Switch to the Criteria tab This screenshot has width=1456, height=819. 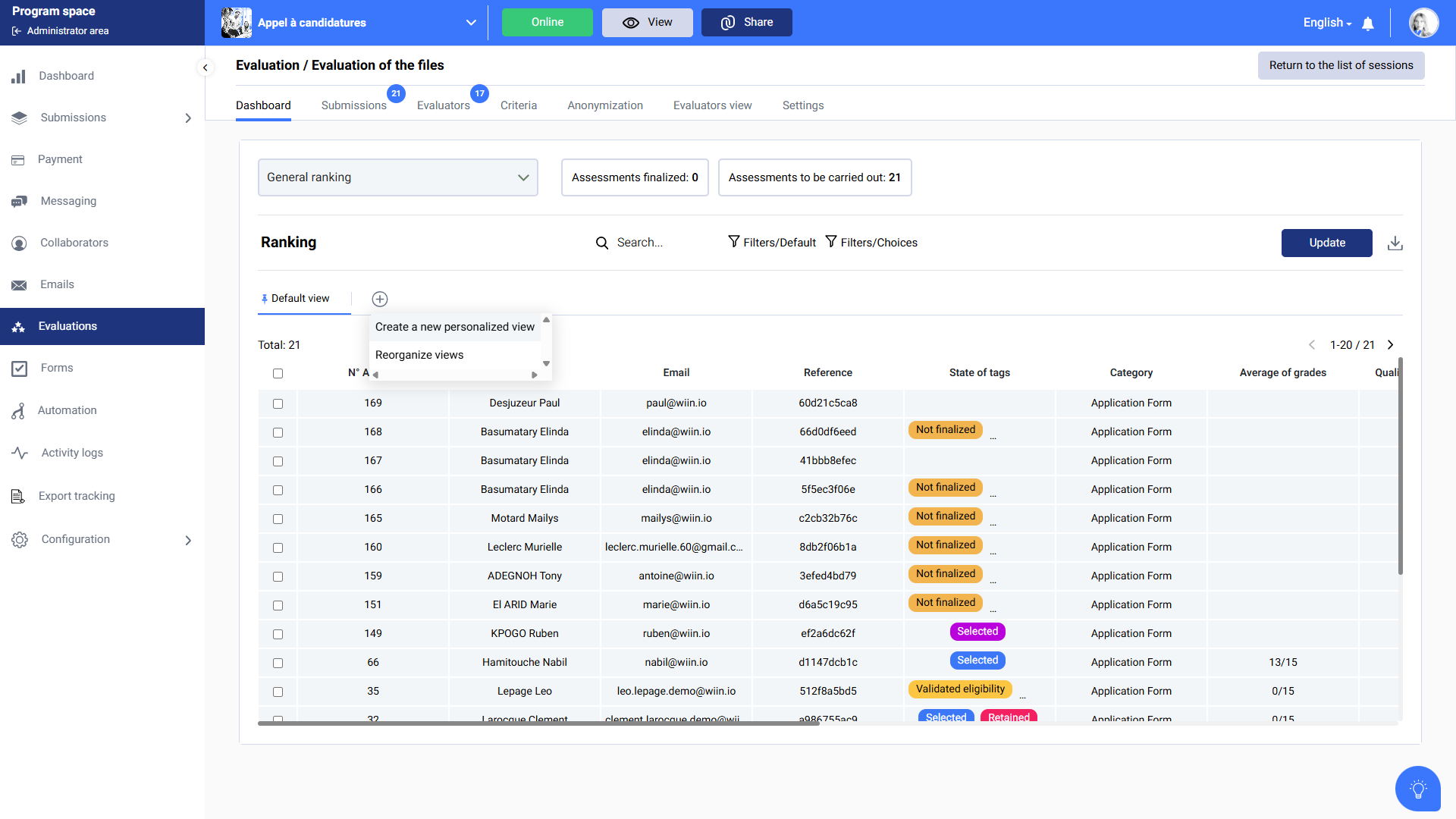[518, 105]
